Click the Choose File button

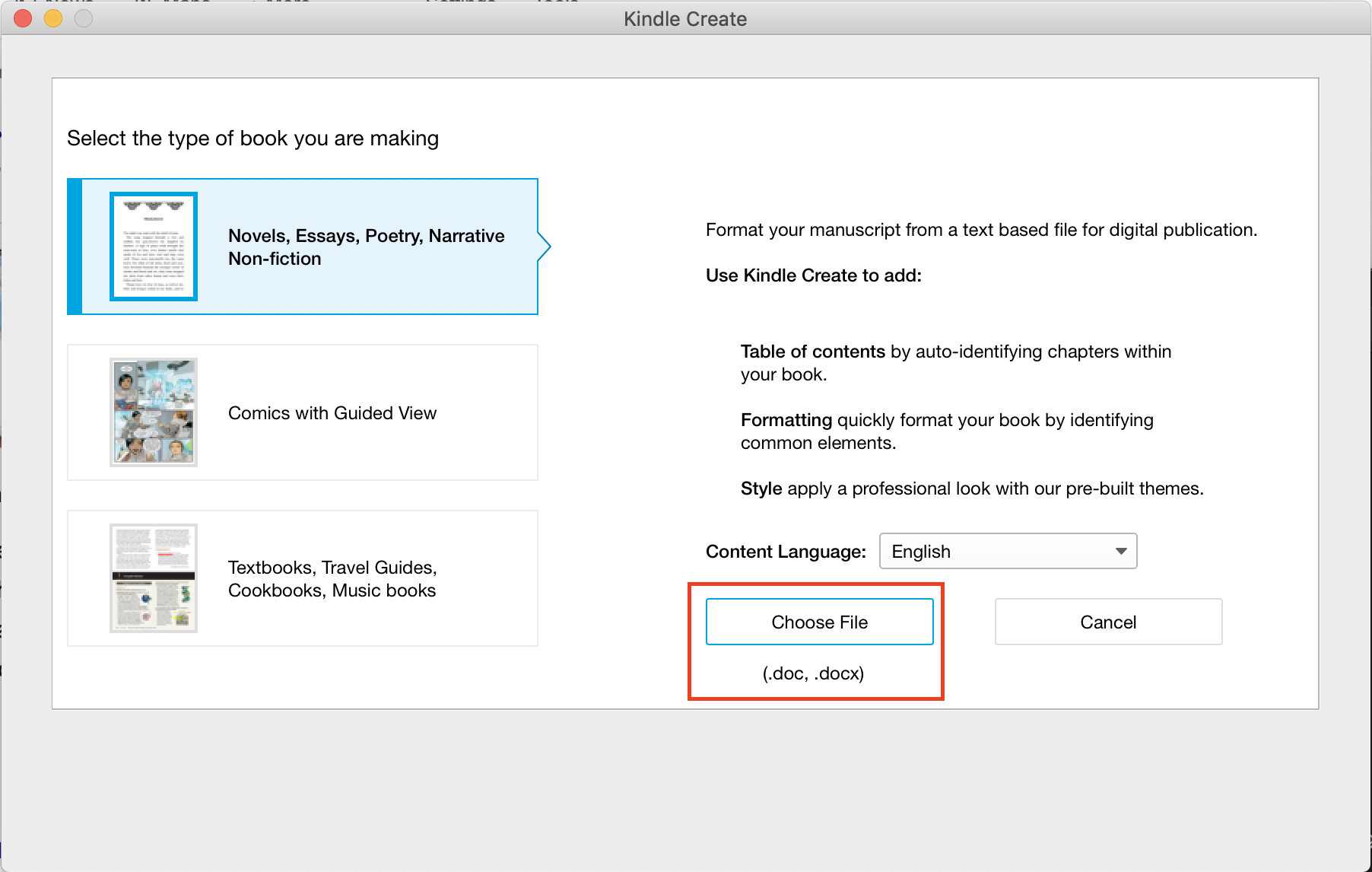(x=819, y=622)
